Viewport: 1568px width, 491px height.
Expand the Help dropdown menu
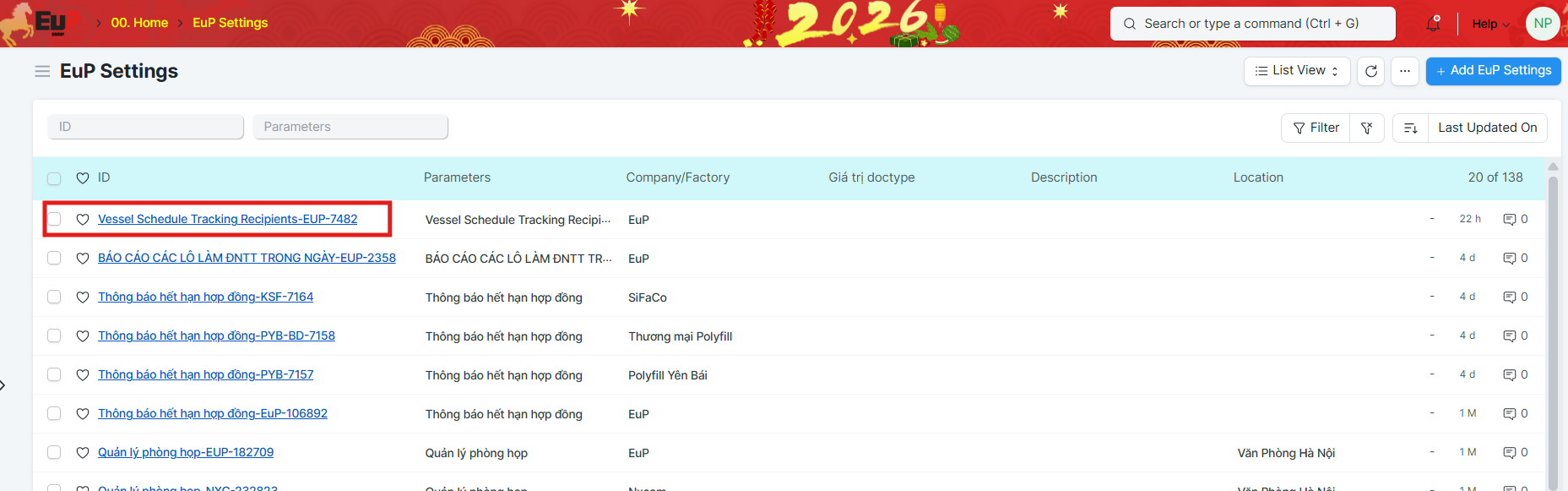click(1490, 24)
